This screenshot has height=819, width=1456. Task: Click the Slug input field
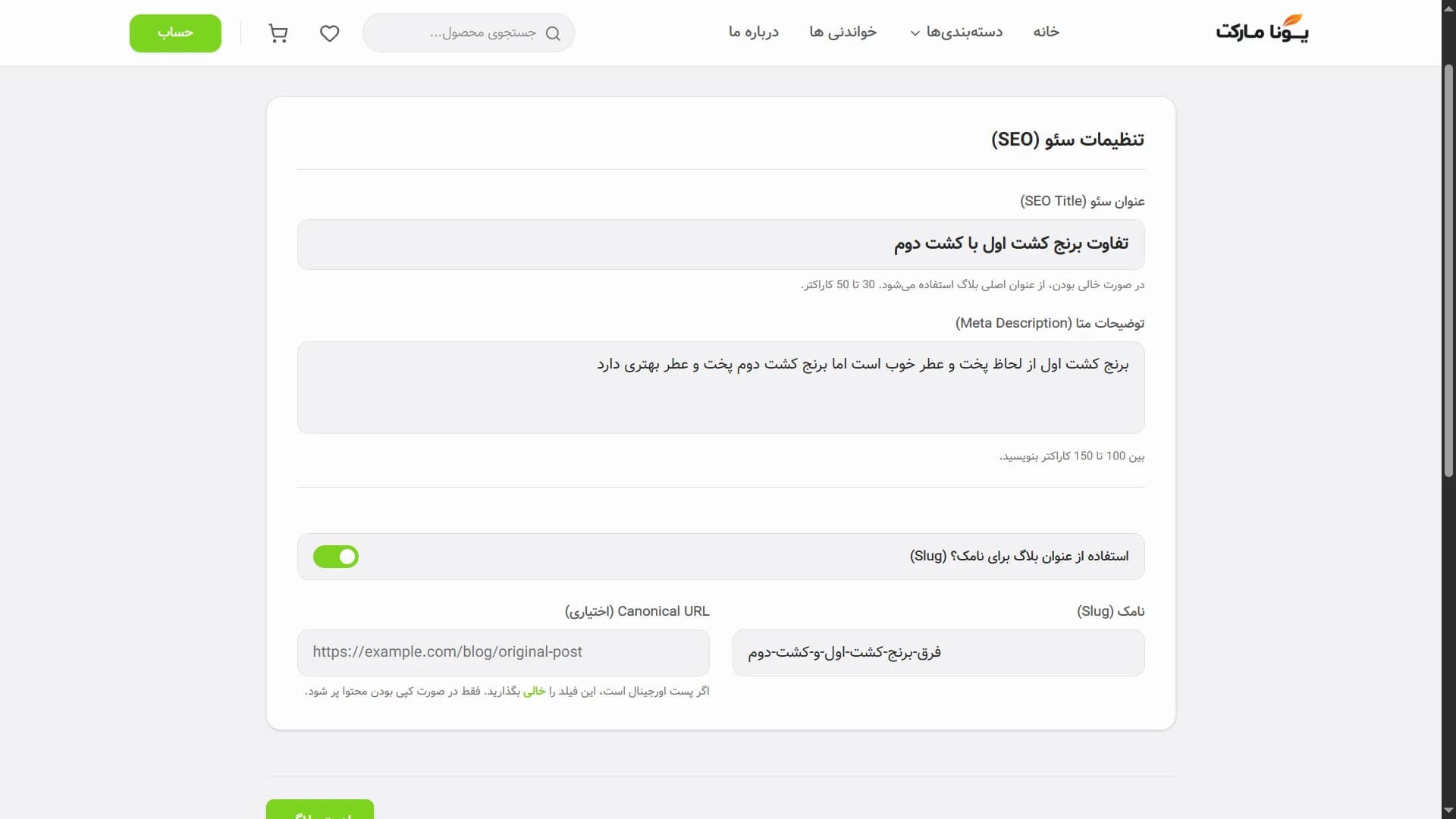(x=938, y=653)
